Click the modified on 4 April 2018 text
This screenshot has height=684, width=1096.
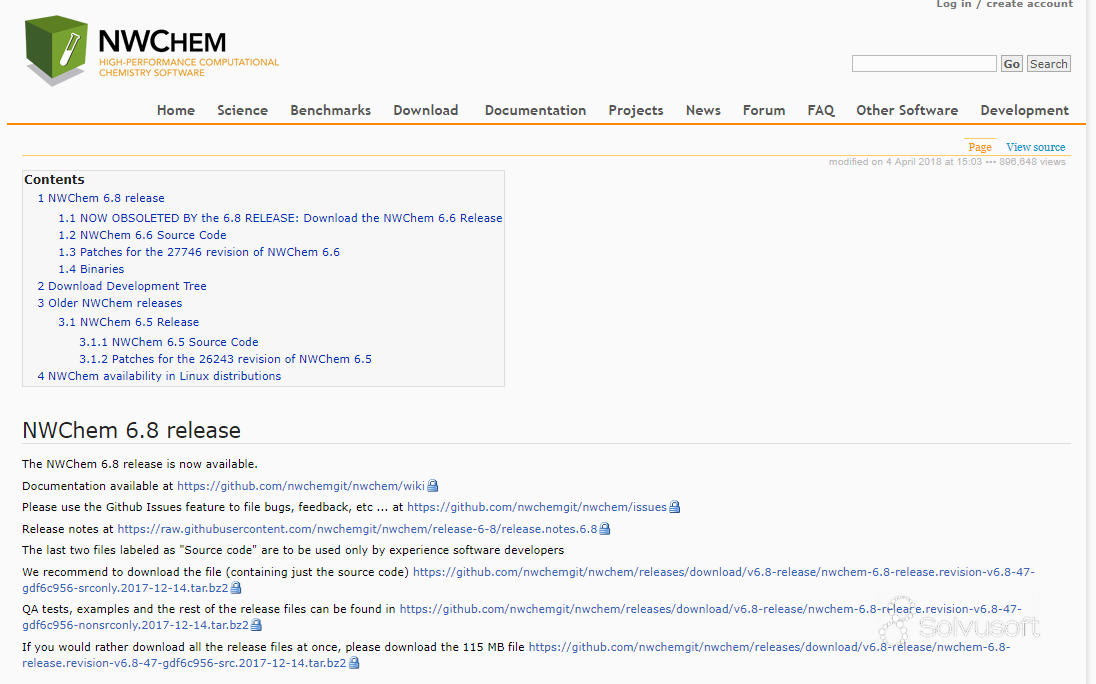905,162
